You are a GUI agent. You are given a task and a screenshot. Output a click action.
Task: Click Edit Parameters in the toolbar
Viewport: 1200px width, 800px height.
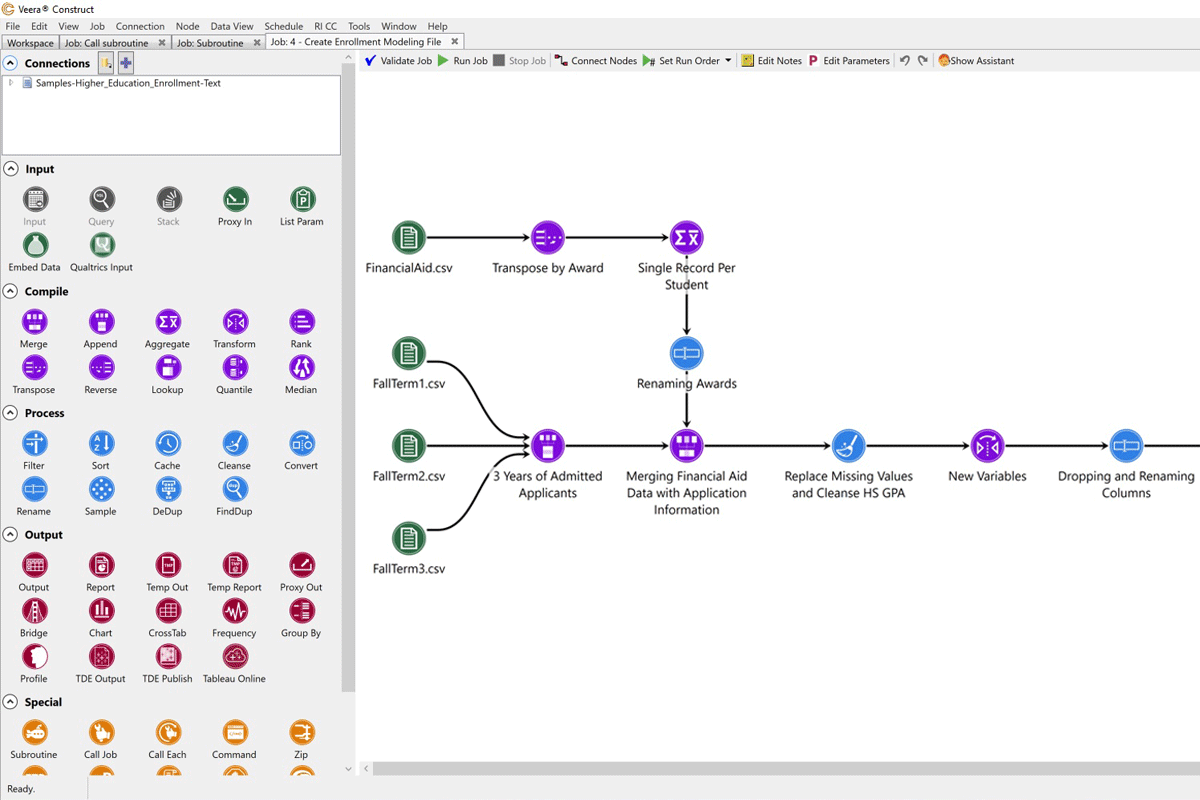(849, 61)
